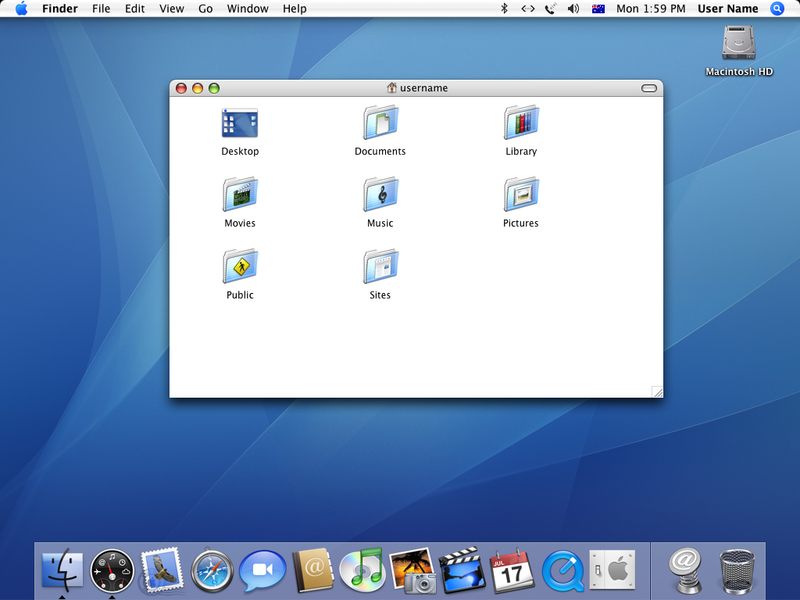Viewport: 800px width, 600px height.
Task: Launch QuickTime Player from the Dock
Action: [x=563, y=570]
